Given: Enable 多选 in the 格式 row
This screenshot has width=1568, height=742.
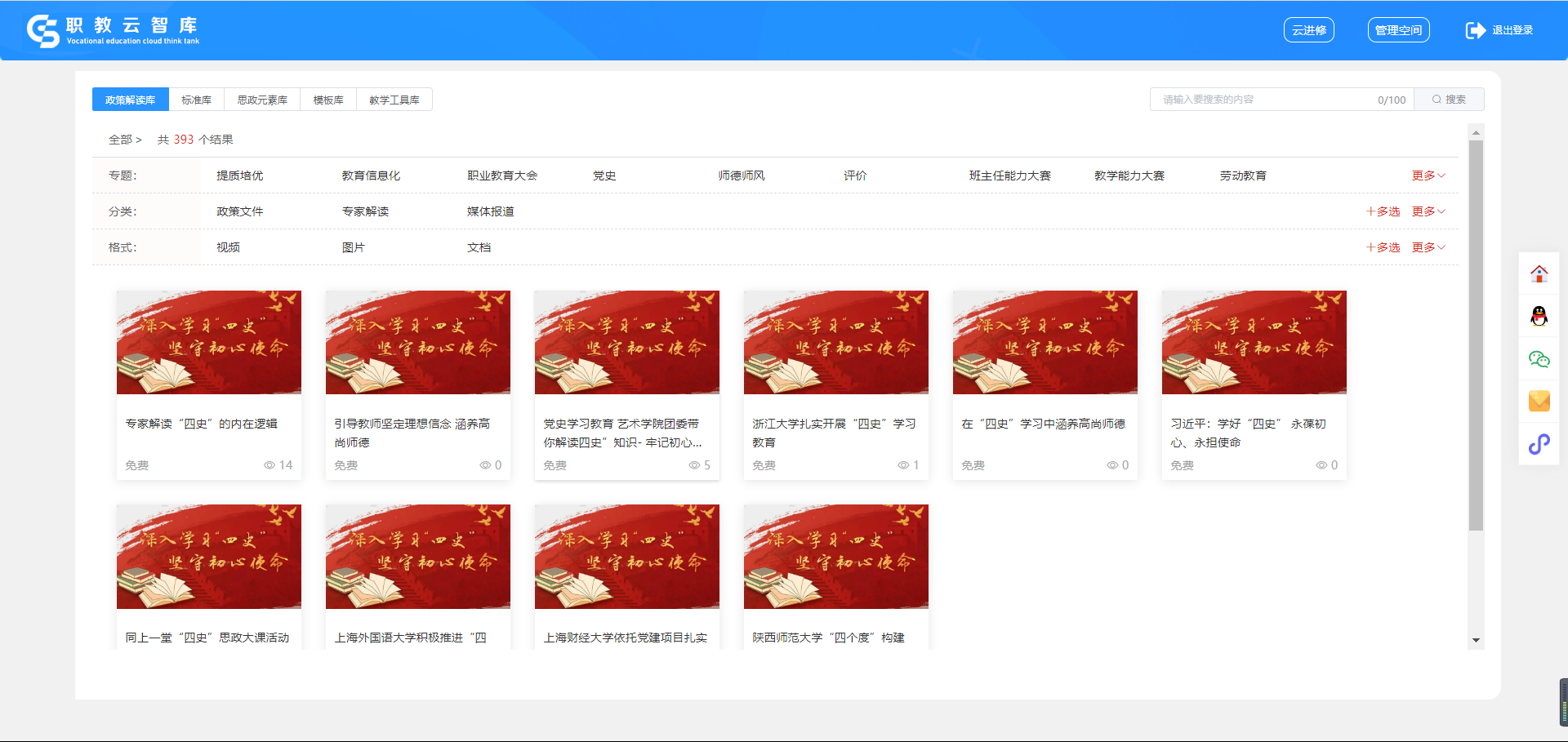Looking at the screenshot, I should pyautogui.click(x=1383, y=247).
